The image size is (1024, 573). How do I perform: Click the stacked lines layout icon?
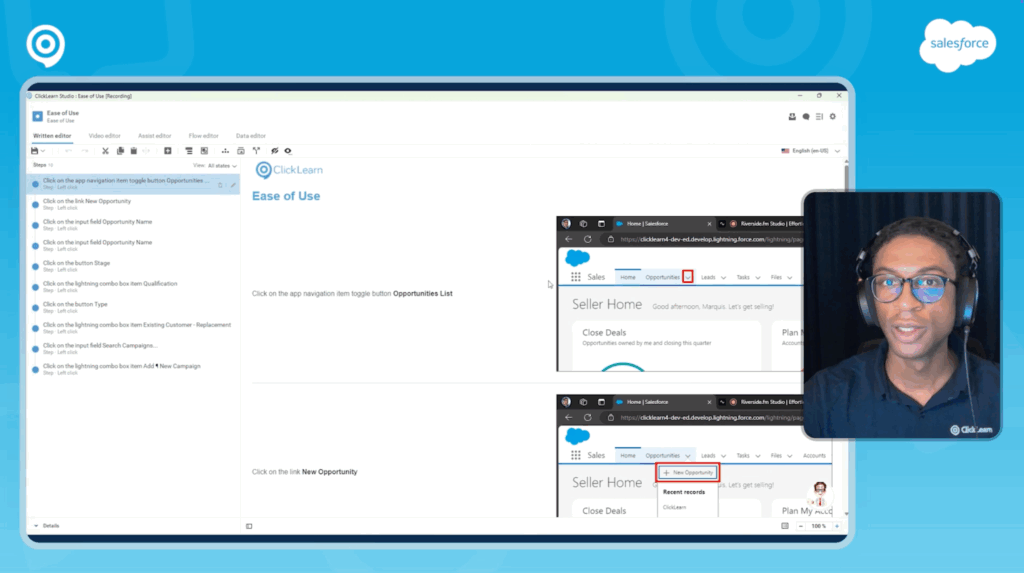click(x=189, y=151)
